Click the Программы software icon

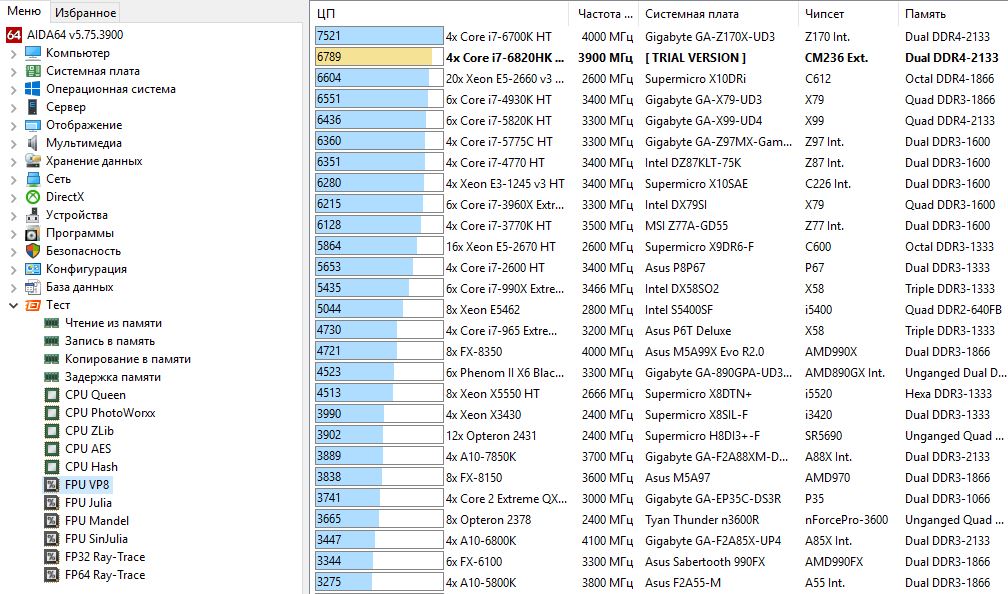[x=33, y=233]
